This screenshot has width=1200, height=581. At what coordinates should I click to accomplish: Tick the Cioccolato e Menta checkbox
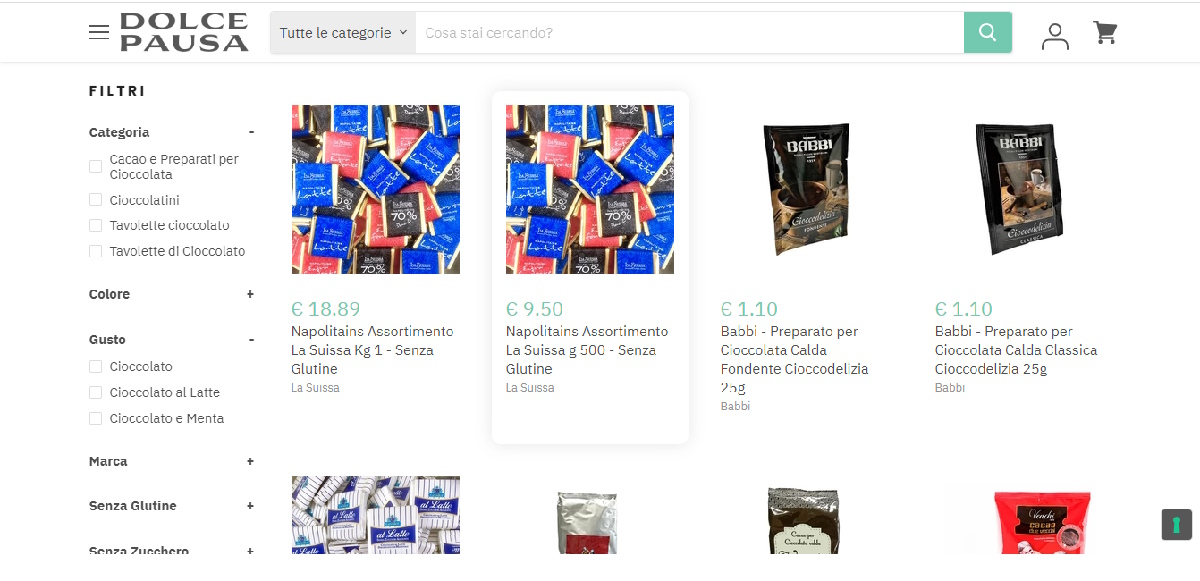pyautogui.click(x=95, y=418)
